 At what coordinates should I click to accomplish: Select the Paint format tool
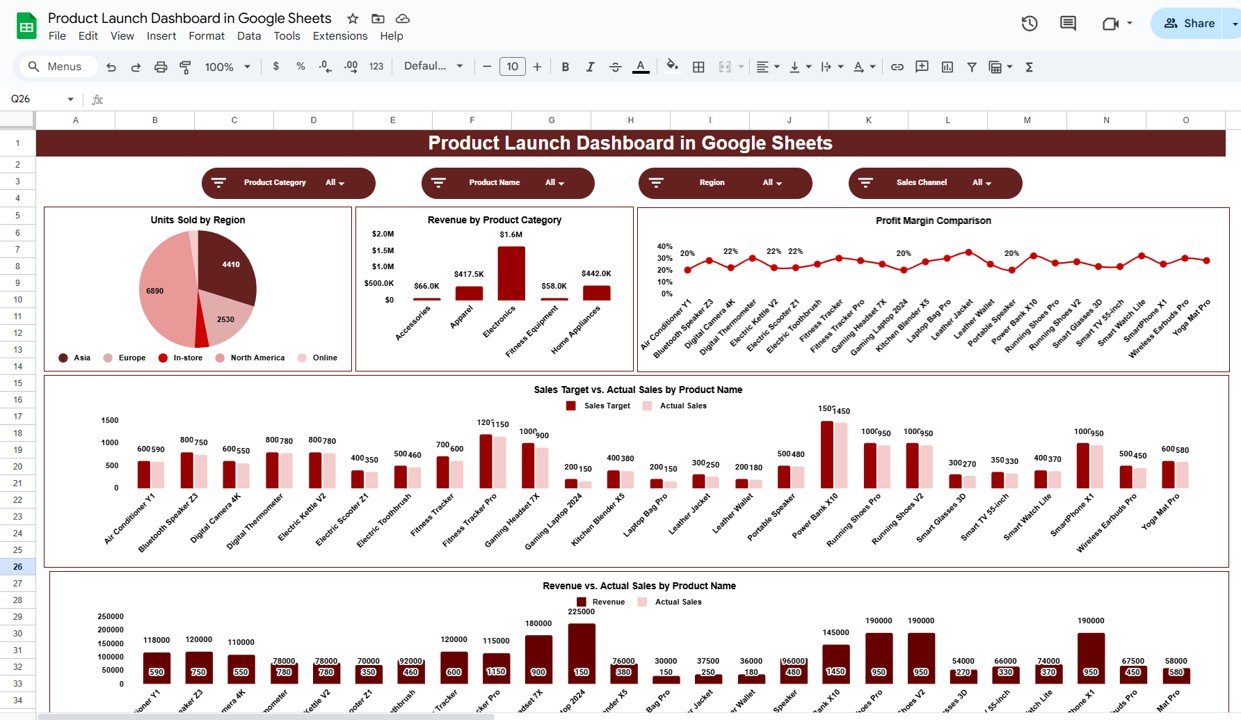(x=185, y=66)
